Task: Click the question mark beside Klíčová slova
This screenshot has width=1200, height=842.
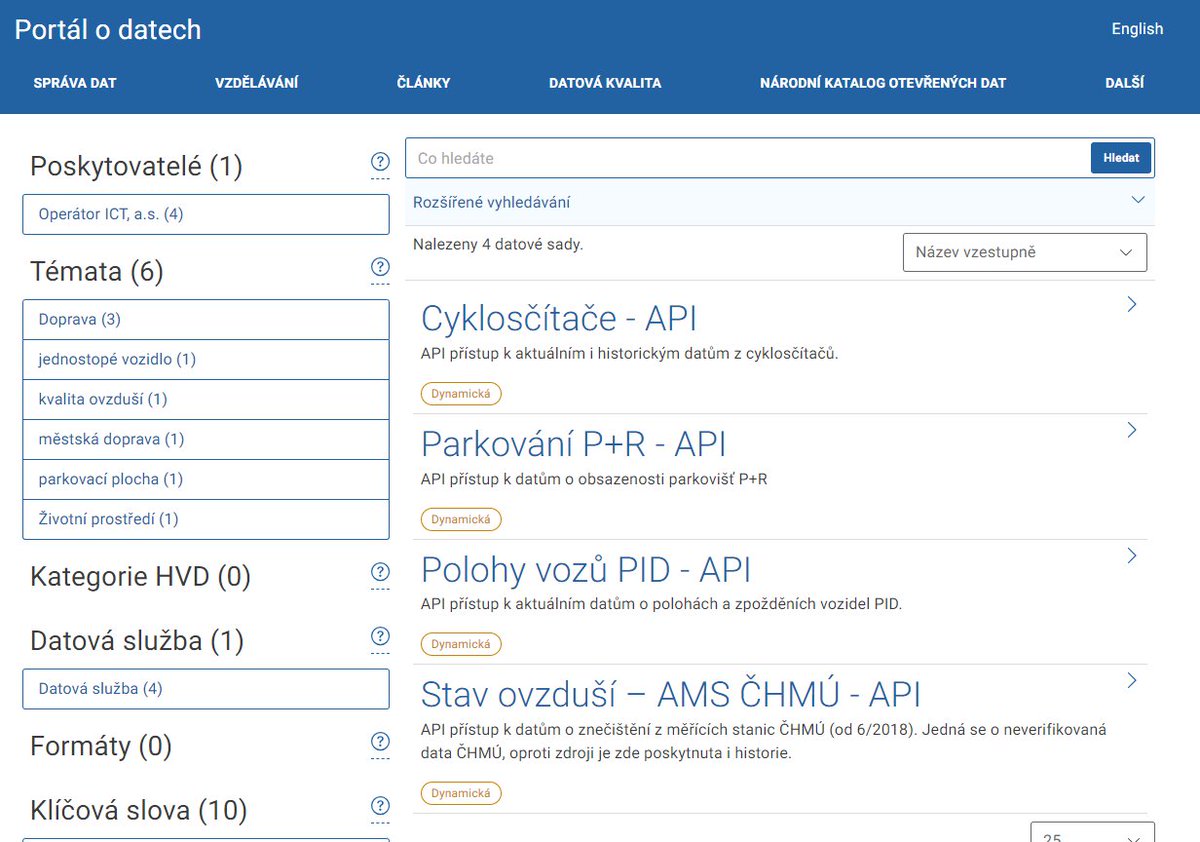Action: click(x=379, y=806)
